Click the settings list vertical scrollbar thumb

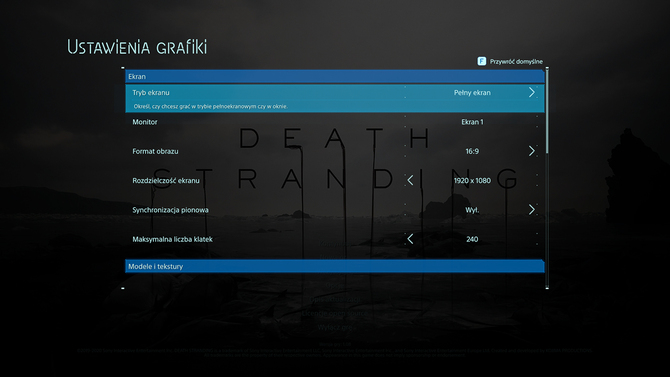(x=547, y=112)
